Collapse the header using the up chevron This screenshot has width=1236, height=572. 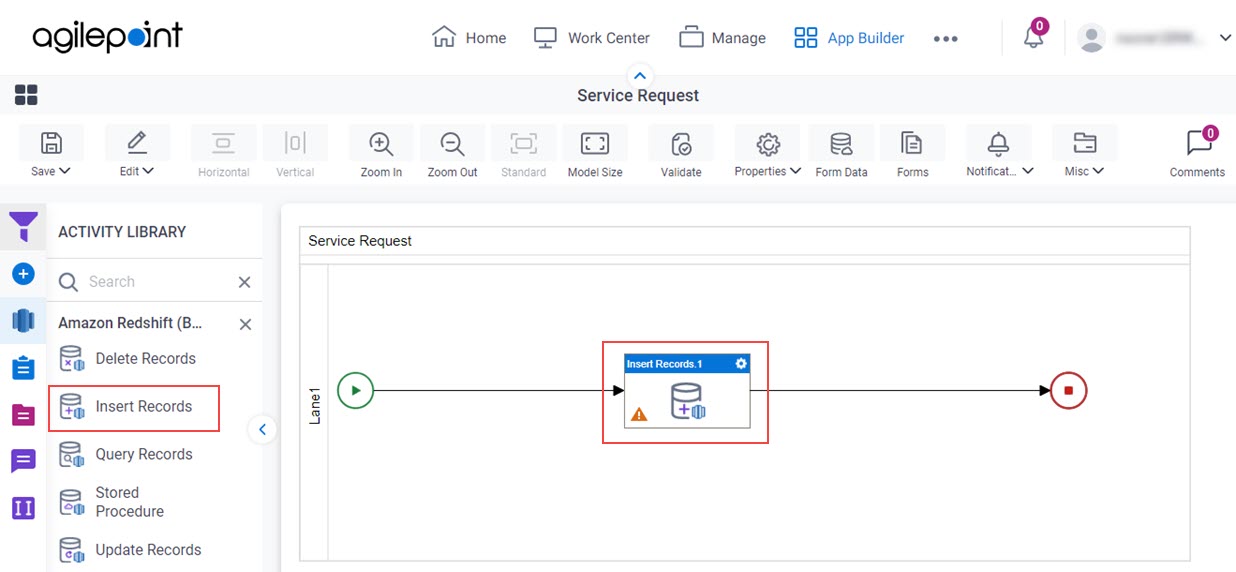tap(640, 75)
